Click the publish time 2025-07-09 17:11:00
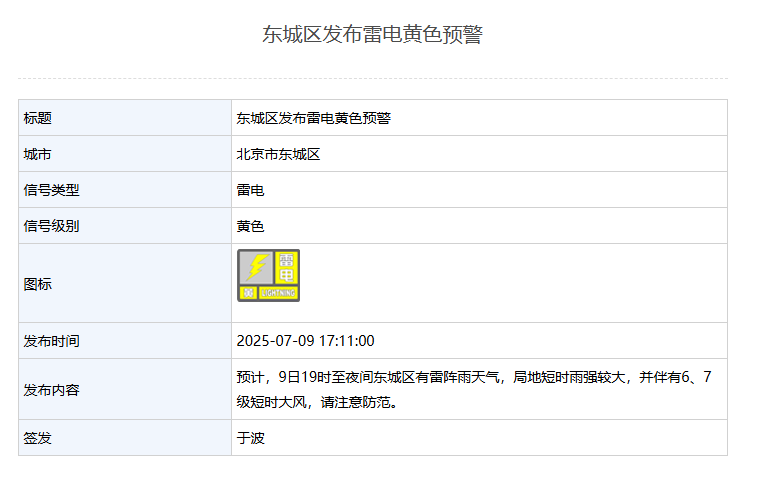 305,341
